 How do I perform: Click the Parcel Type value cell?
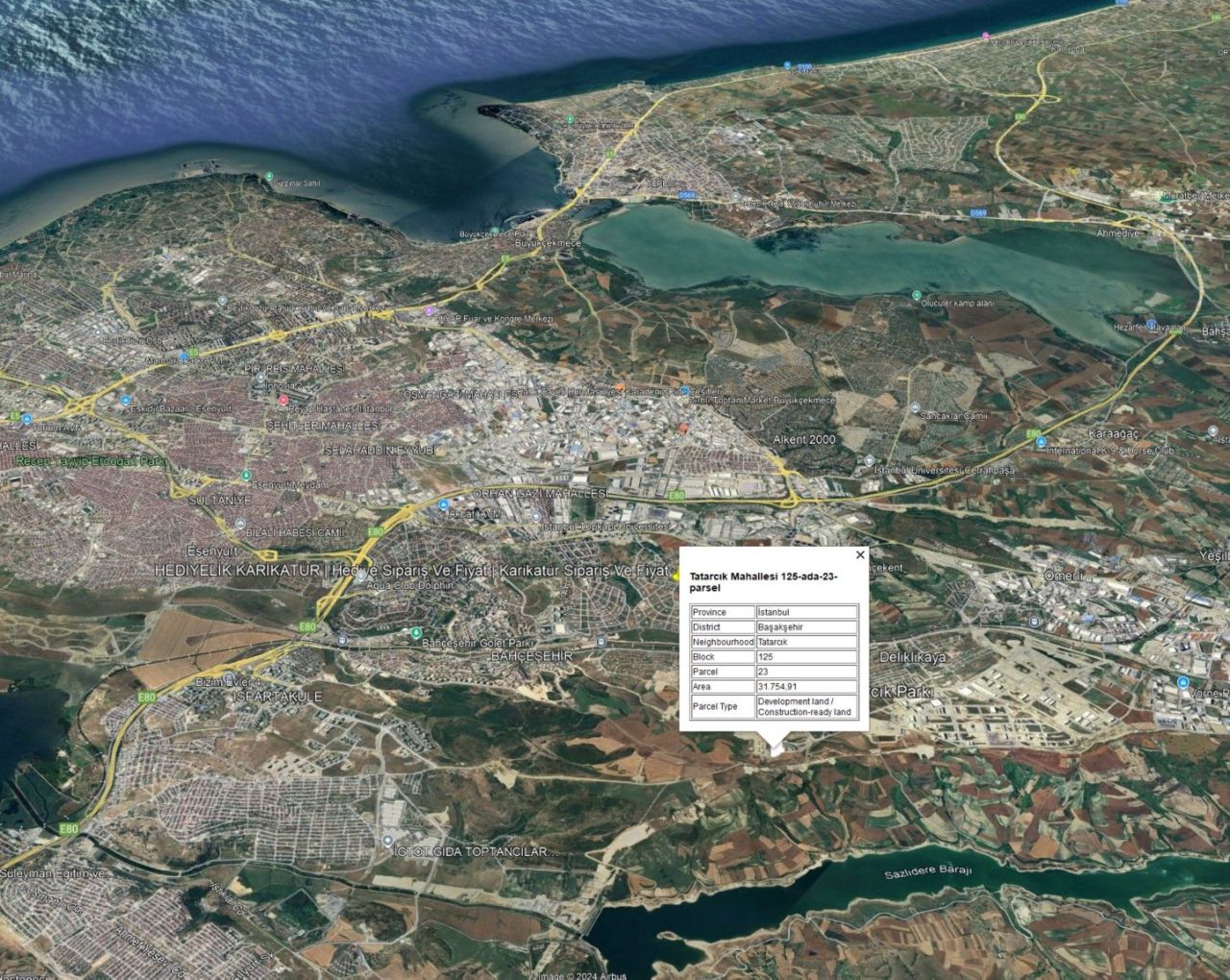[805, 707]
